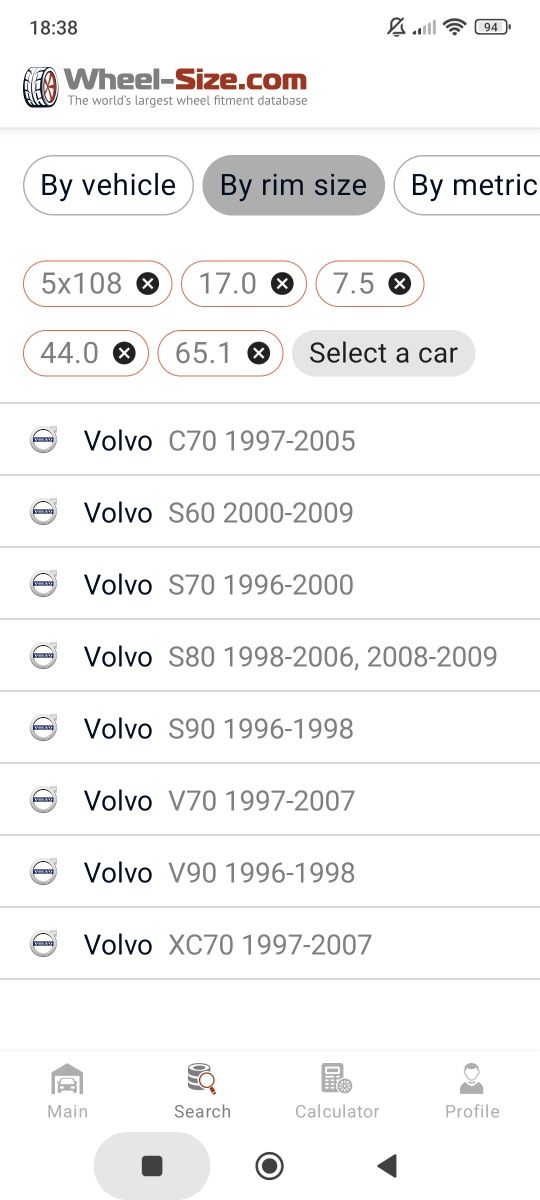540x1200 pixels.
Task: Tap the Wheel-Size.com logo
Action: (165, 87)
